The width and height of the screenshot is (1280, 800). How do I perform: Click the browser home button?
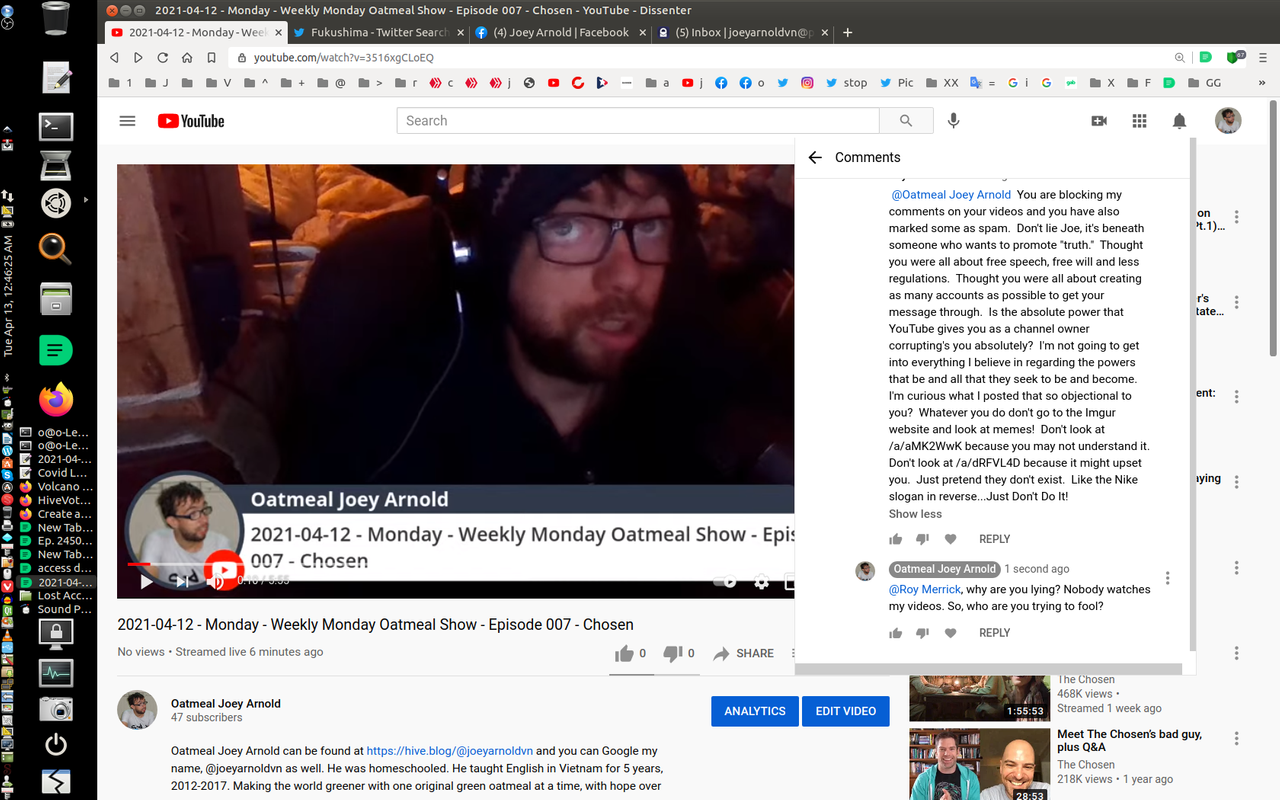click(187, 58)
